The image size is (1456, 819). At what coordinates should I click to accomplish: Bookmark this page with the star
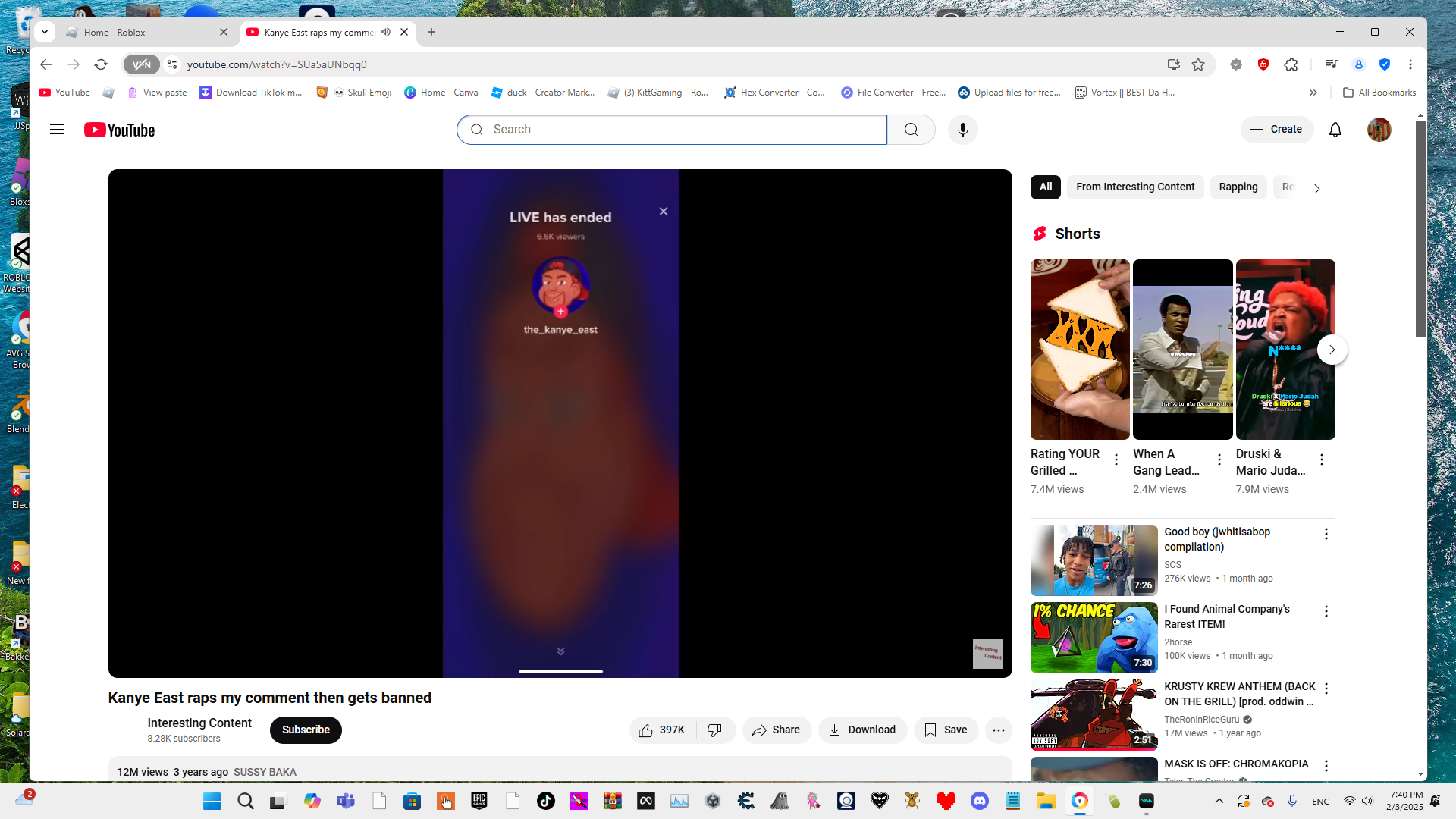click(1198, 64)
